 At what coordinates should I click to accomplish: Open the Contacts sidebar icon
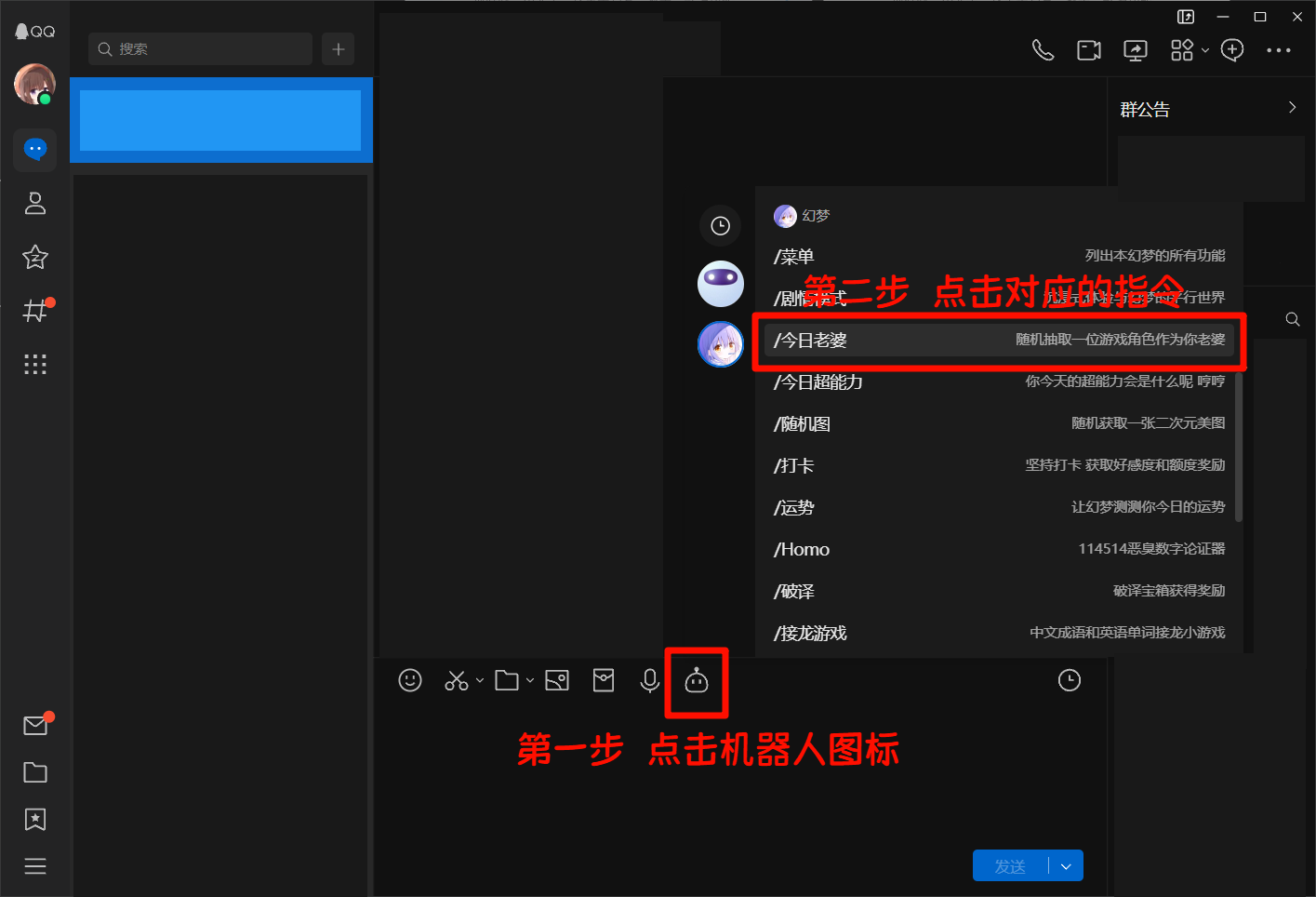coord(34,203)
